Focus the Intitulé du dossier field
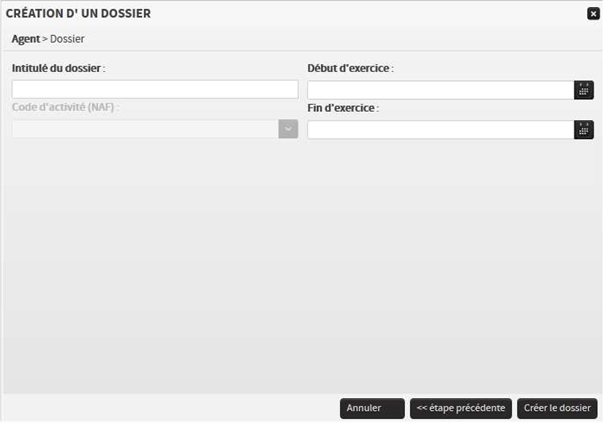 [x=155, y=89]
